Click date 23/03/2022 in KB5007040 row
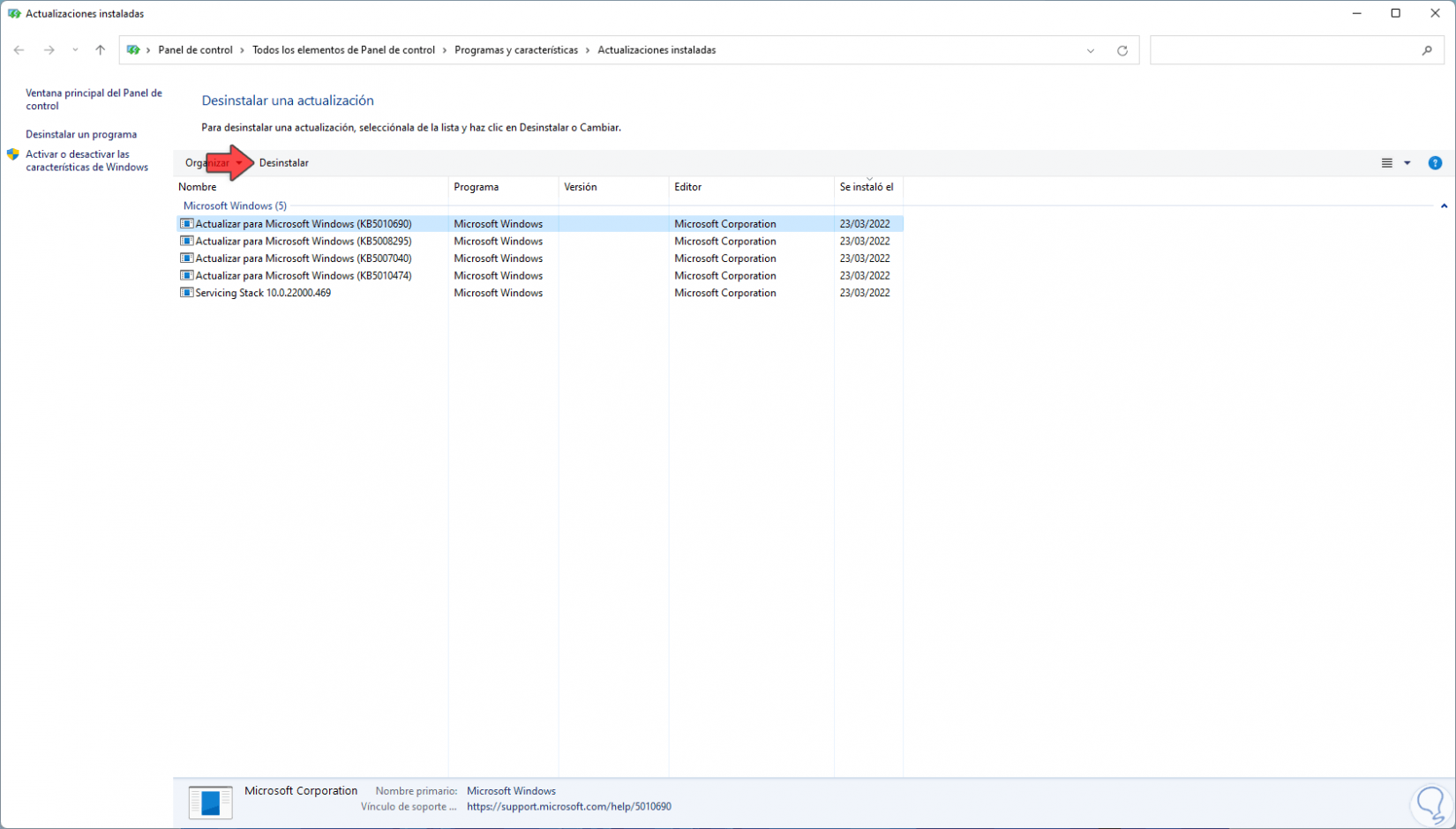1456x829 pixels. click(x=865, y=258)
